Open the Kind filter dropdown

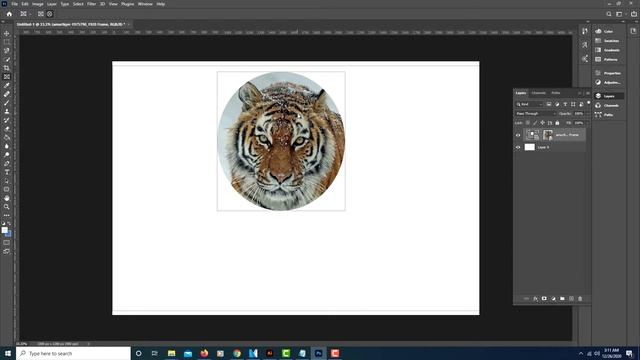pos(529,104)
